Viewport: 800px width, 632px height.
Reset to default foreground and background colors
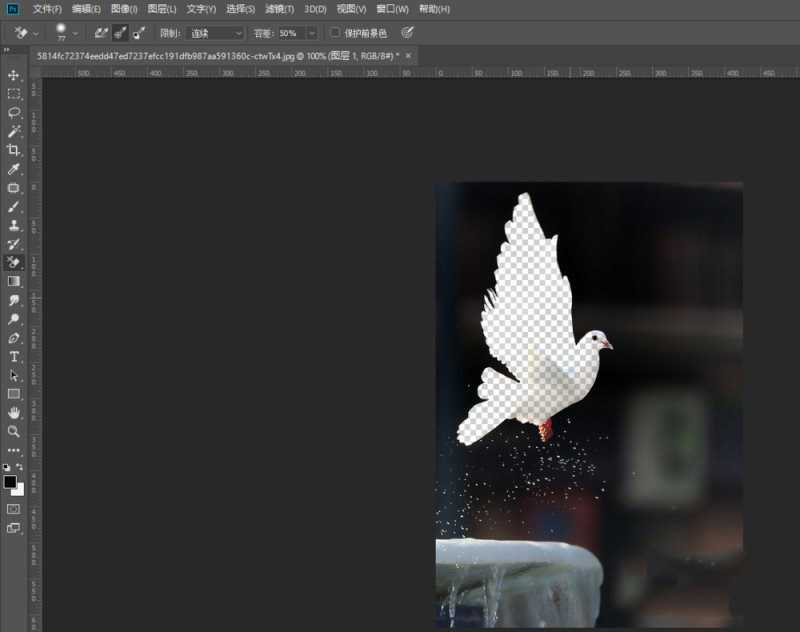(5, 466)
